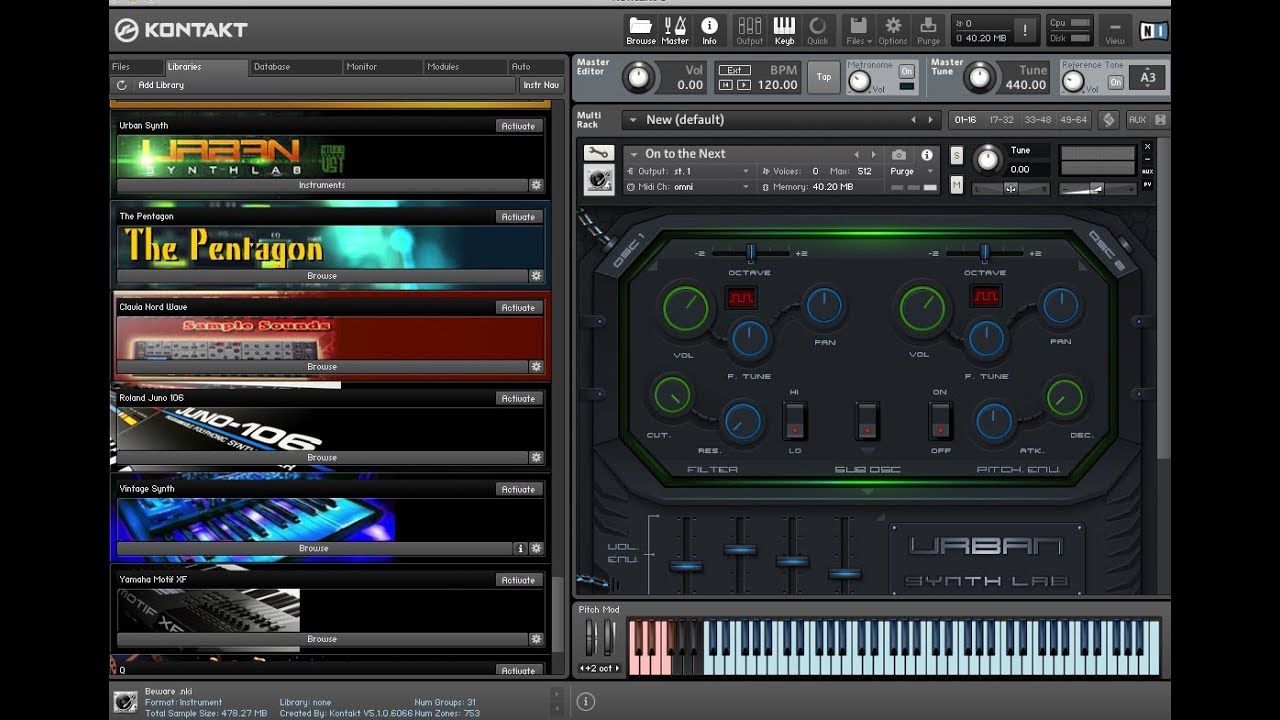Screen dimensions: 1280x720
Task: Switch to the Modules tab
Action: click(x=465, y=67)
